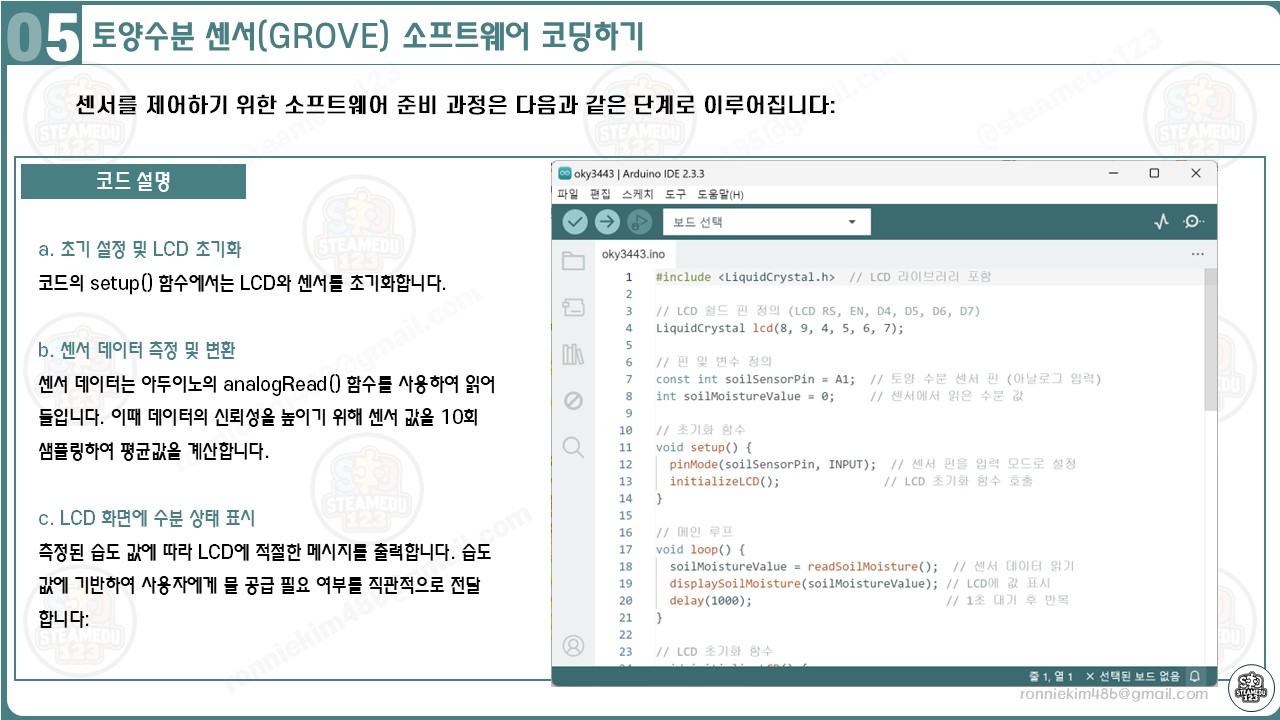Open the account profile sidebar icon
The image size is (1280, 720).
573,646
